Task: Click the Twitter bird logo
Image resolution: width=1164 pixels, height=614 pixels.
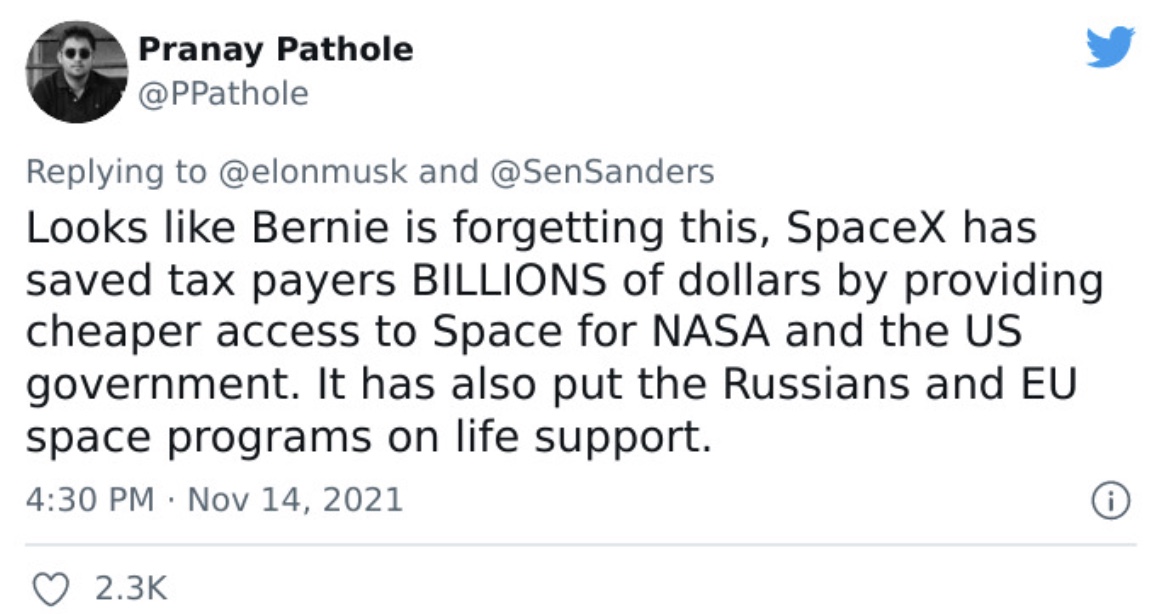Action: click(1111, 47)
